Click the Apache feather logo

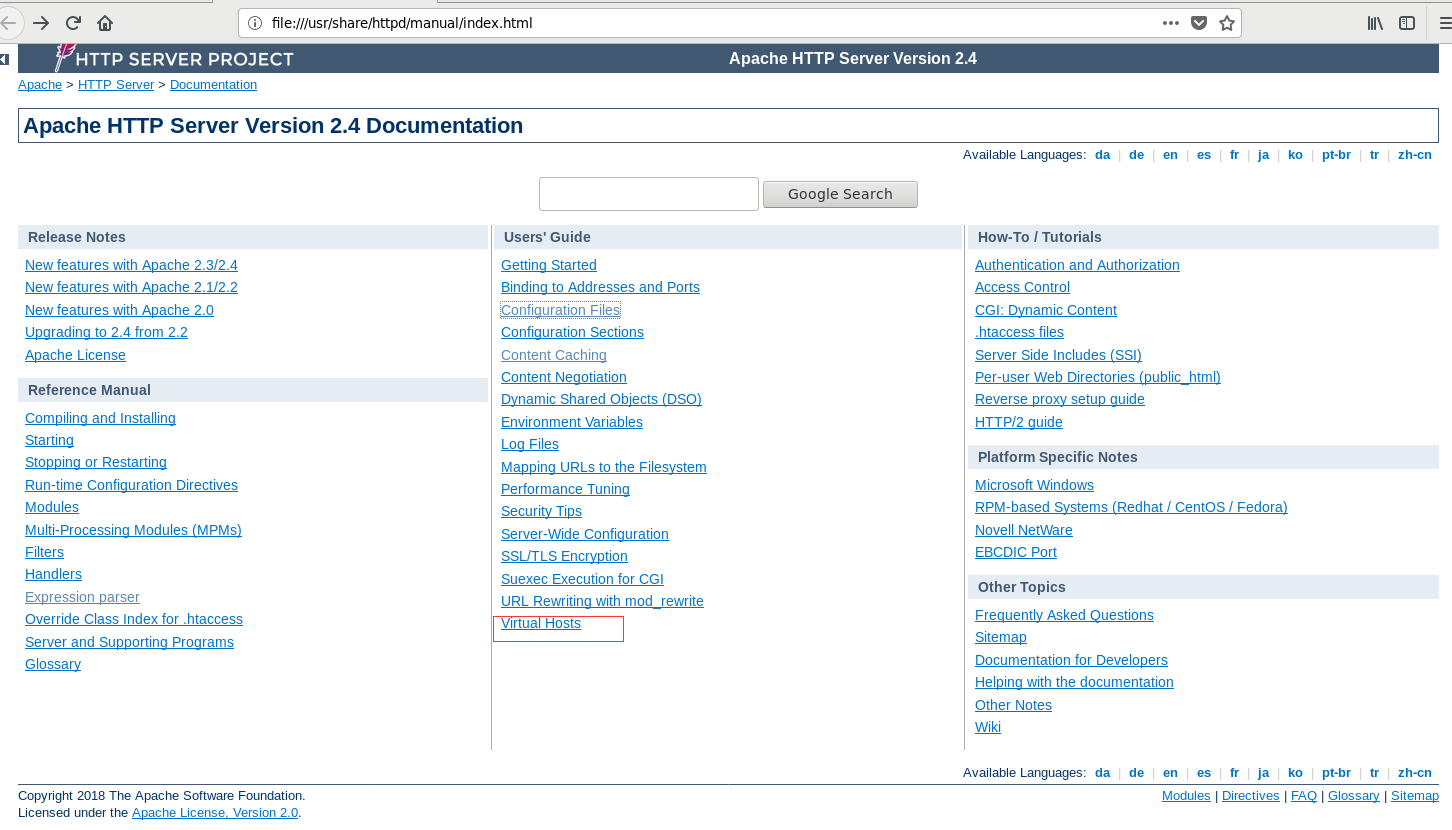pyautogui.click(x=66, y=58)
